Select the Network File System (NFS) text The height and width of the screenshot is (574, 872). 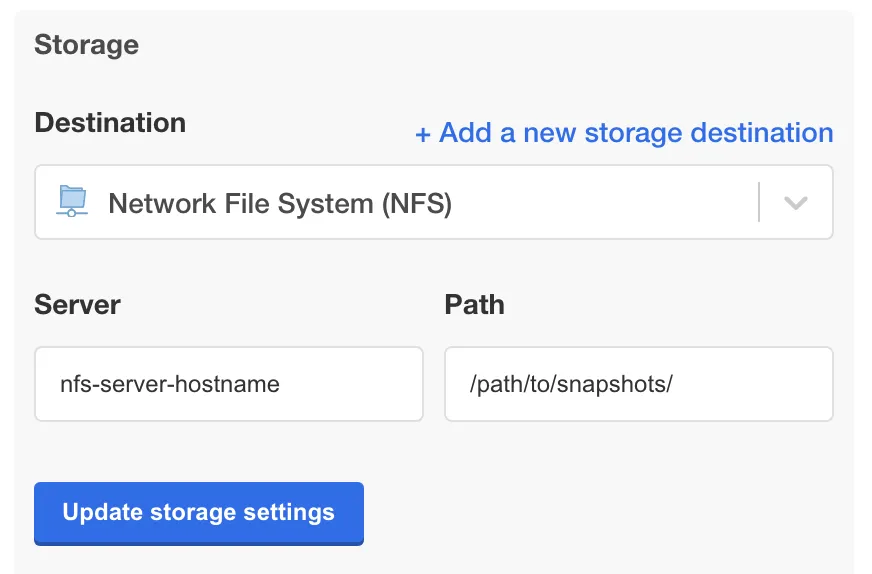280,203
